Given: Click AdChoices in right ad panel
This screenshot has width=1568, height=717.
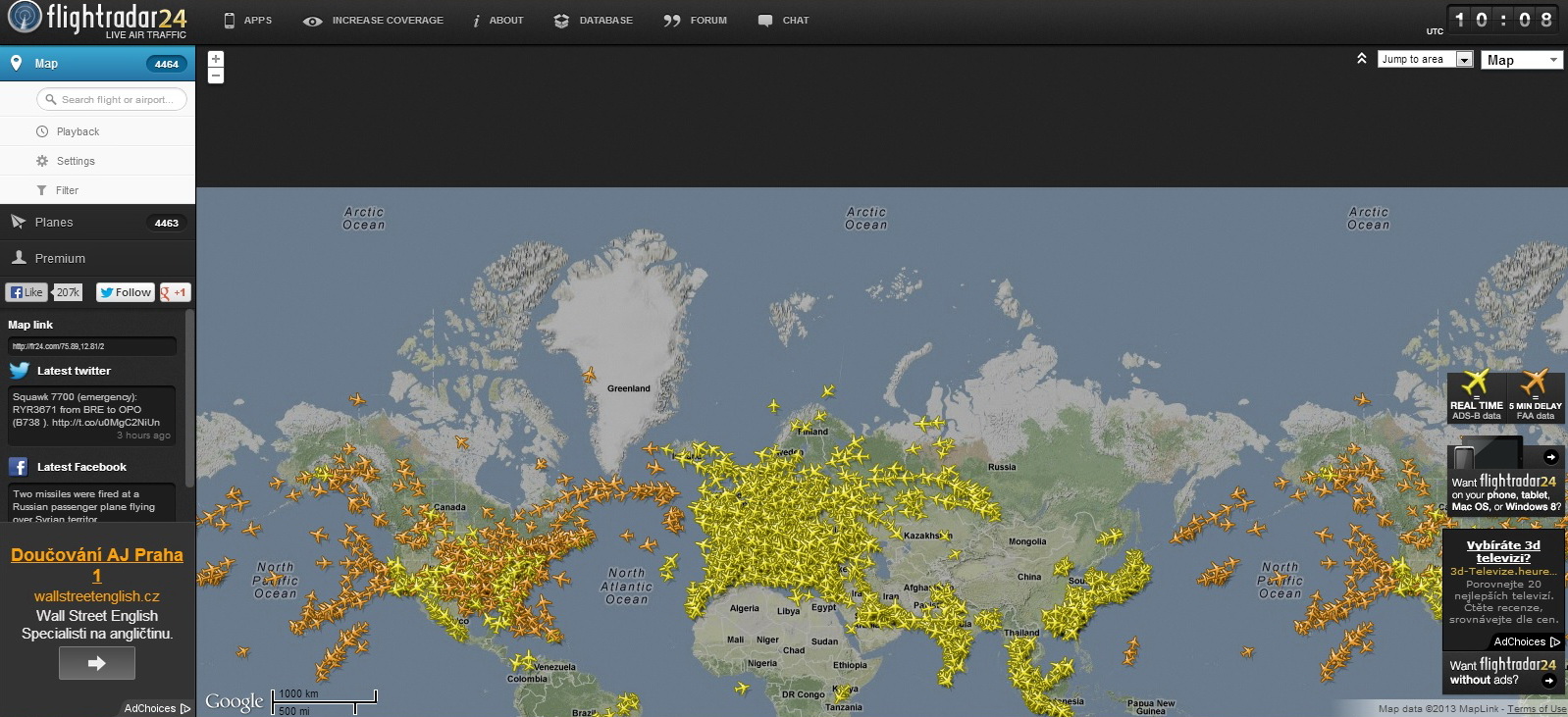Looking at the screenshot, I should (x=1527, y=641).
